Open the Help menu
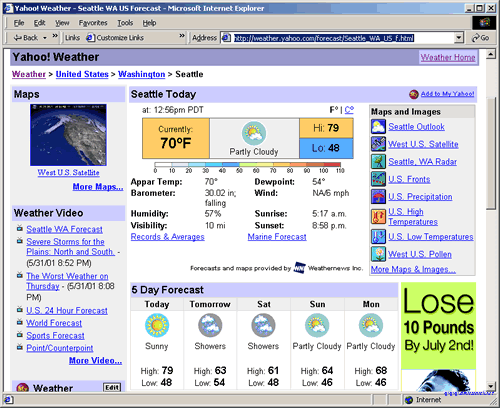This screenshot has width=500, height=408. pos(149,23)
